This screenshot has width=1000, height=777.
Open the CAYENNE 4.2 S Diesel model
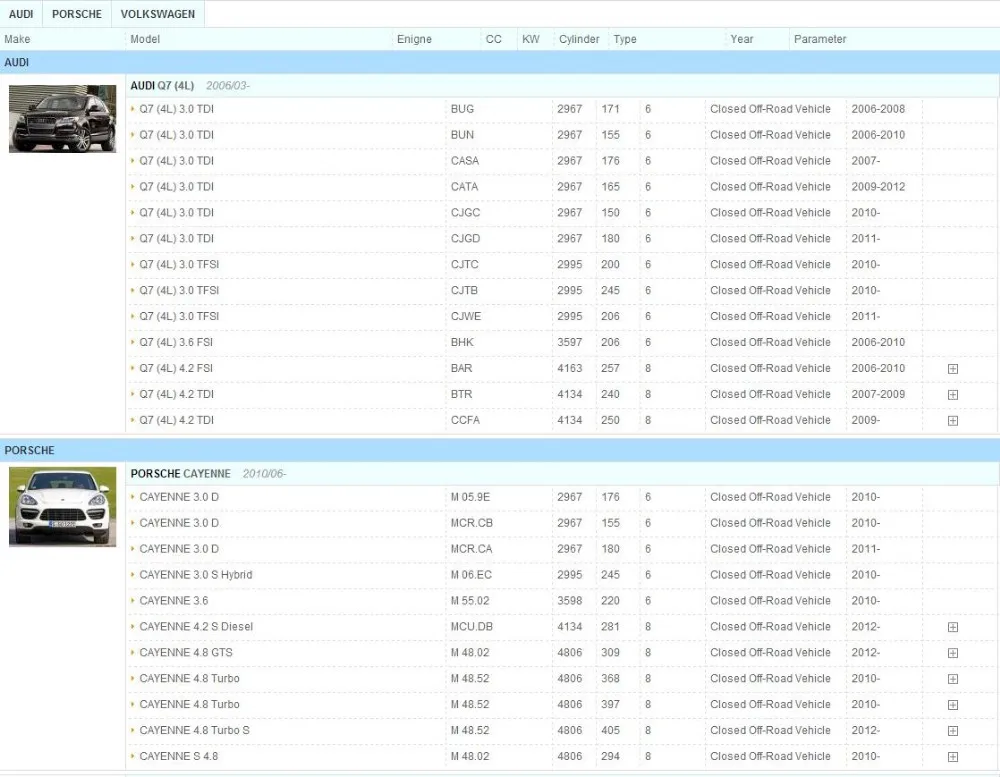196,626
